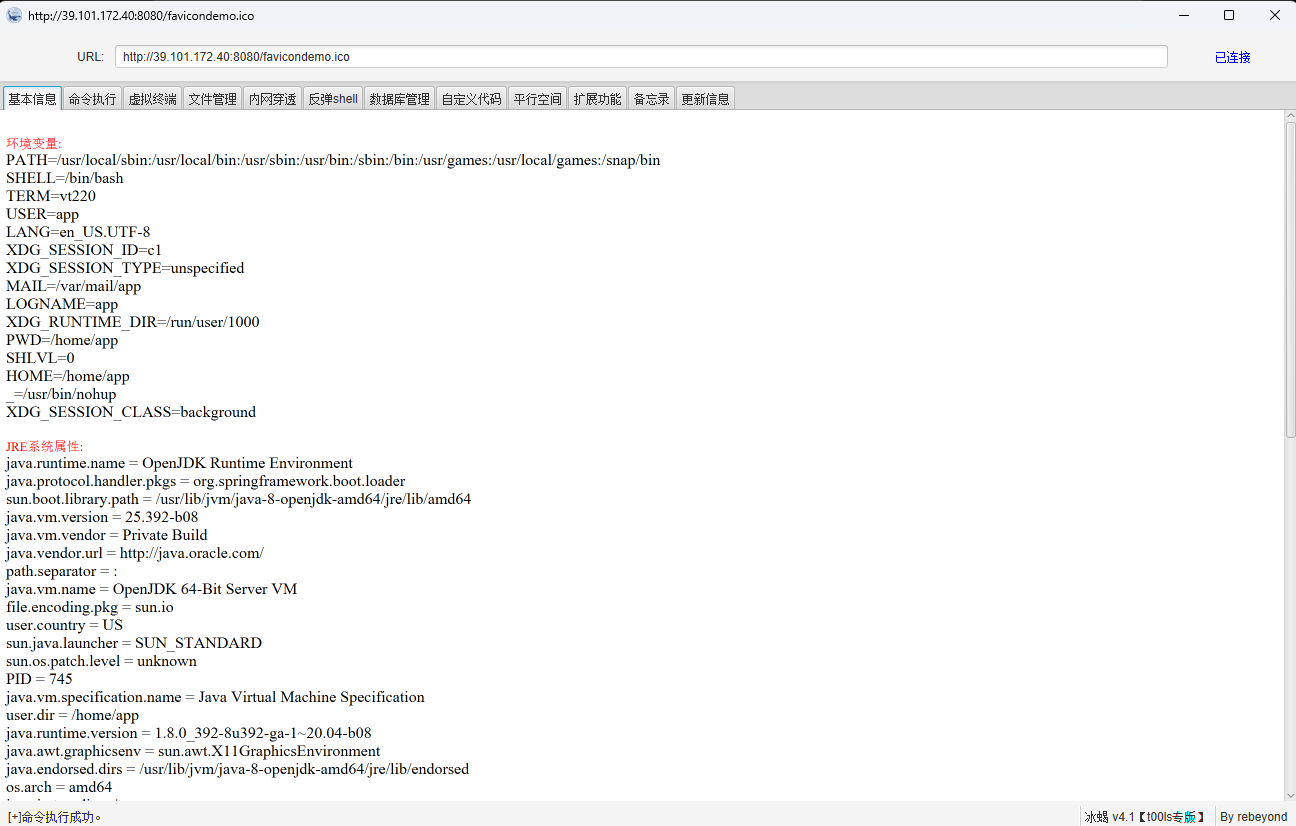Click the _=/usr/bin/nohup line

(x=61, y=394)
